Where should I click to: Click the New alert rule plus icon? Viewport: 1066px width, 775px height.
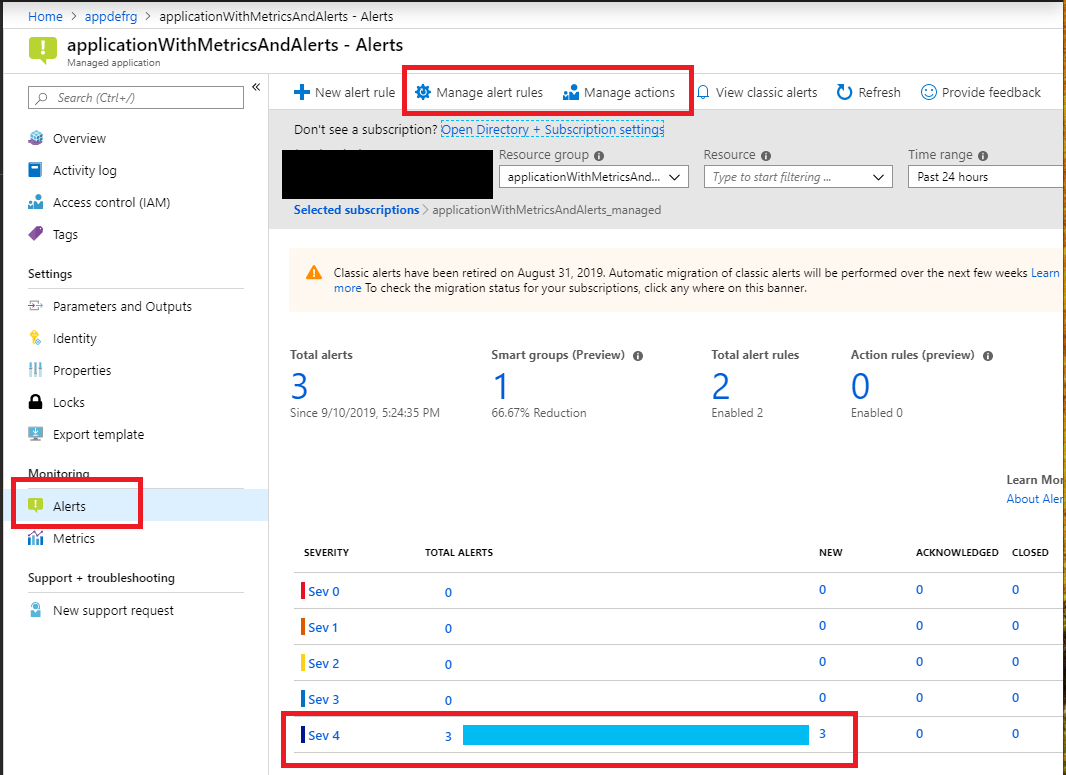coord(302,92)
